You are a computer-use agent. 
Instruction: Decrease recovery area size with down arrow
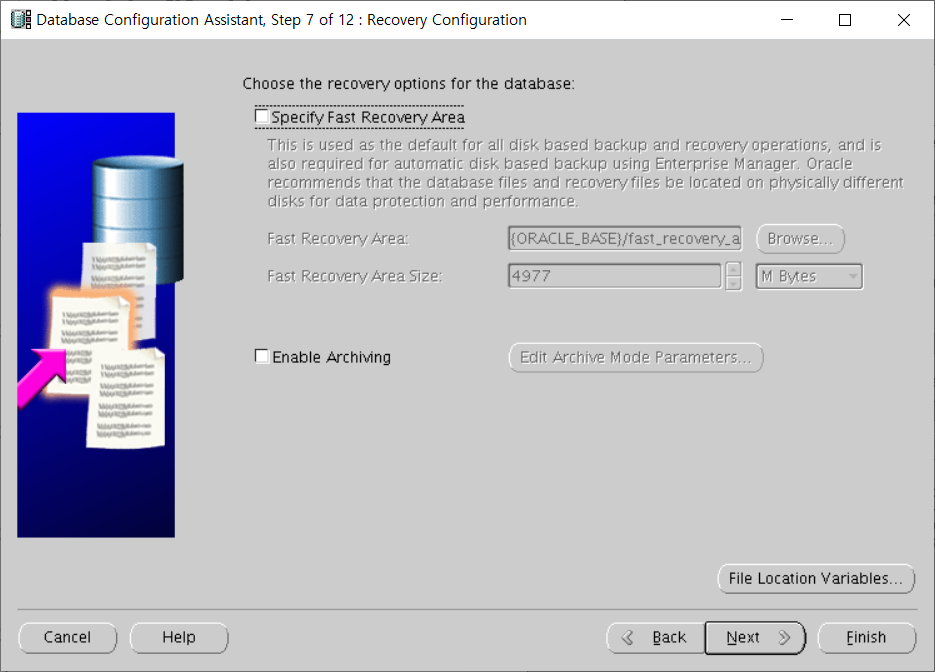[x=733, y=283]
